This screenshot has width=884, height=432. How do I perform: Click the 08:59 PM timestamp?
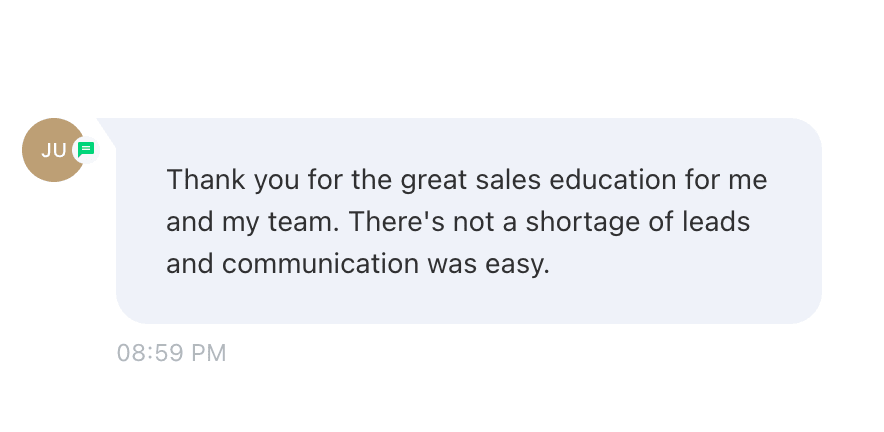[x=171, y=353]
